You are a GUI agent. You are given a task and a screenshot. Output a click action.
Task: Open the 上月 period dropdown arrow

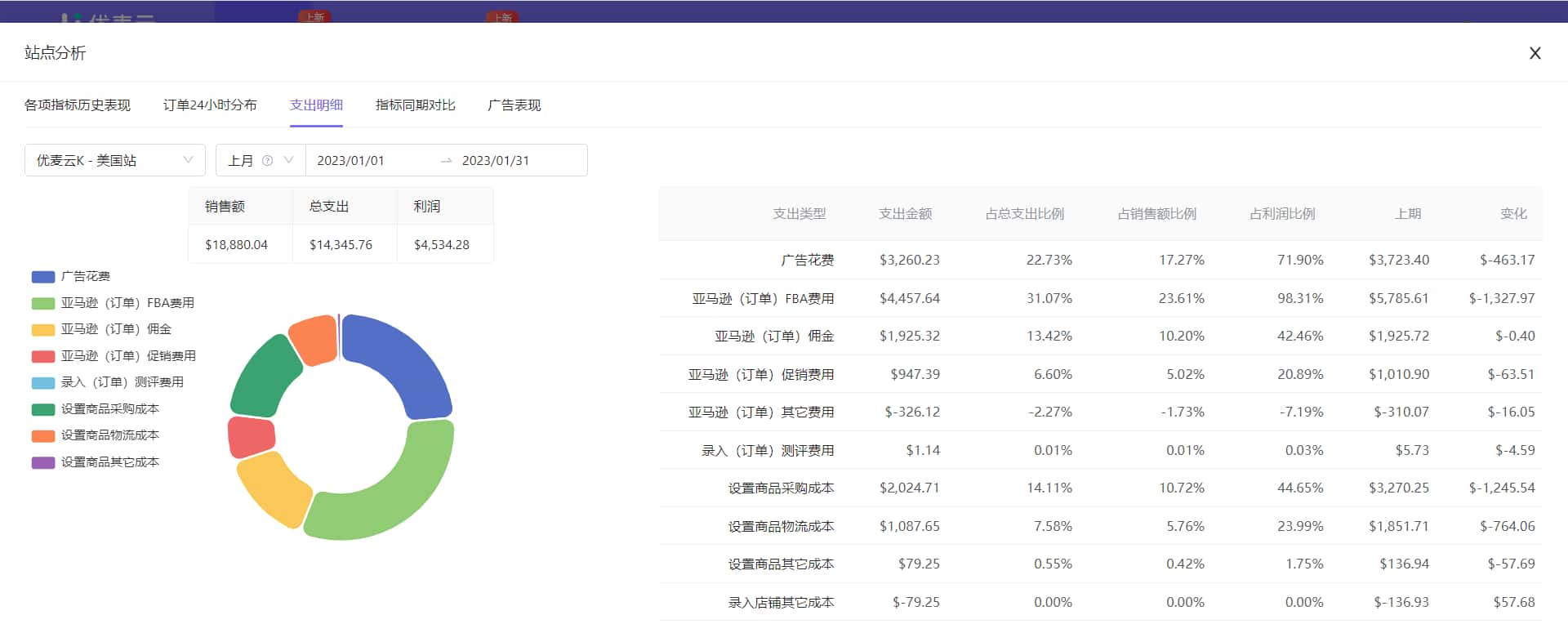tap(288, 160)
